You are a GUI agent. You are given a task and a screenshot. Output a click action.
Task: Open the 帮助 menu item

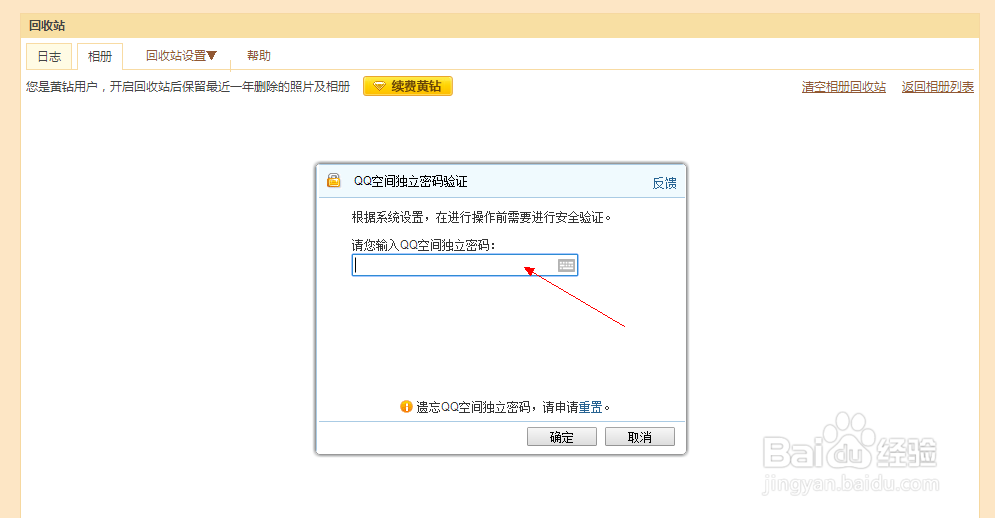pyautogui.click(x=258, y=56)
